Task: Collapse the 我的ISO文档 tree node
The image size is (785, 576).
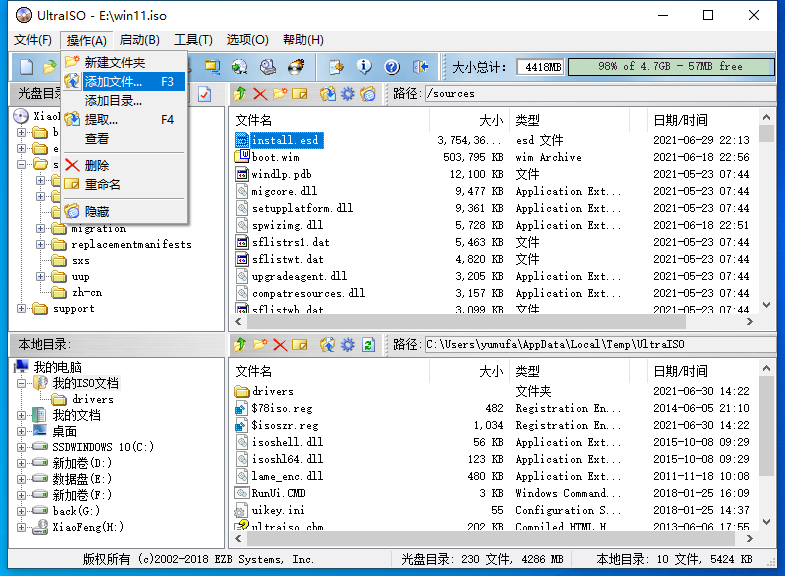Action: coord(21,384)
